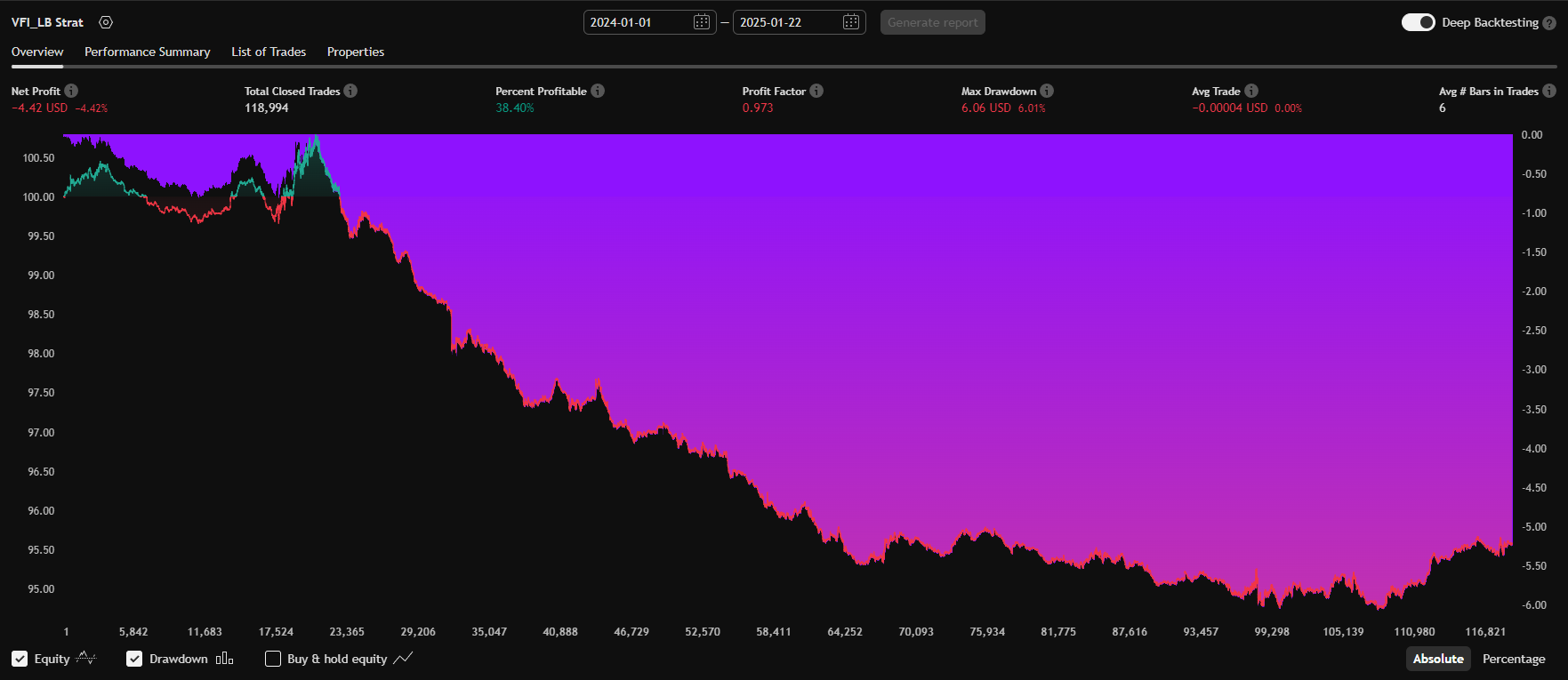The width and height of the screenshot is (1568, 680).
Task: Click the VFI_LB Strat strategy name
Action: click(x=47, y=22)
